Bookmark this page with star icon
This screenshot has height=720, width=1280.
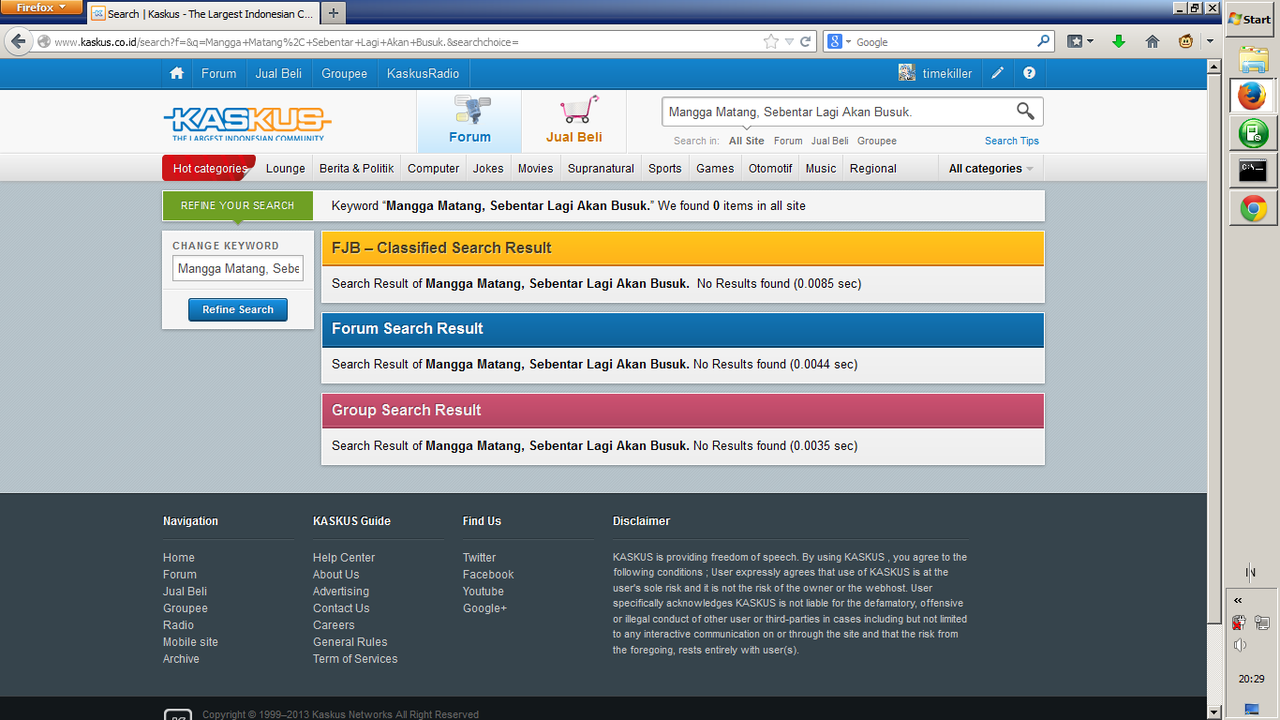tap(771, 42)
